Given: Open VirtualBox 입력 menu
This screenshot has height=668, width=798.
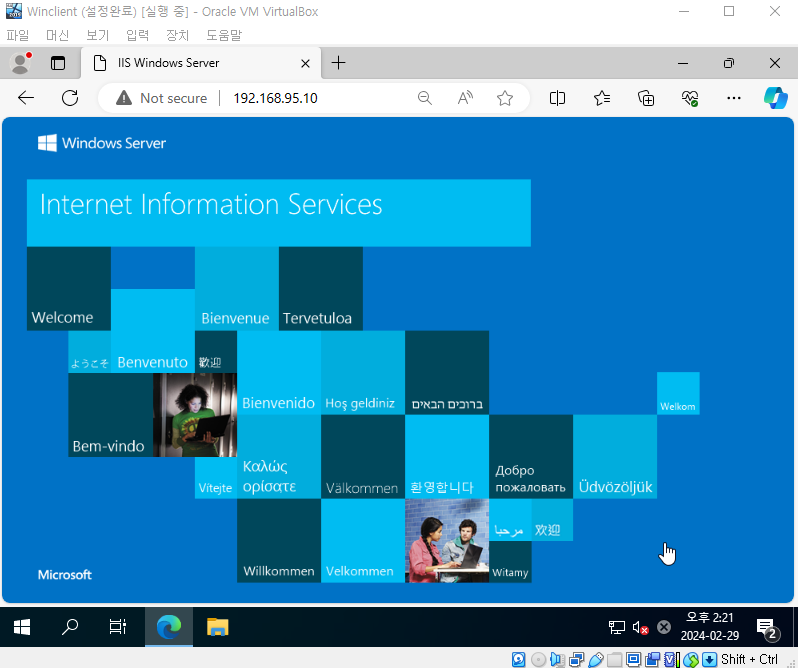Looking at the screenshot, I should coord(137,35).
